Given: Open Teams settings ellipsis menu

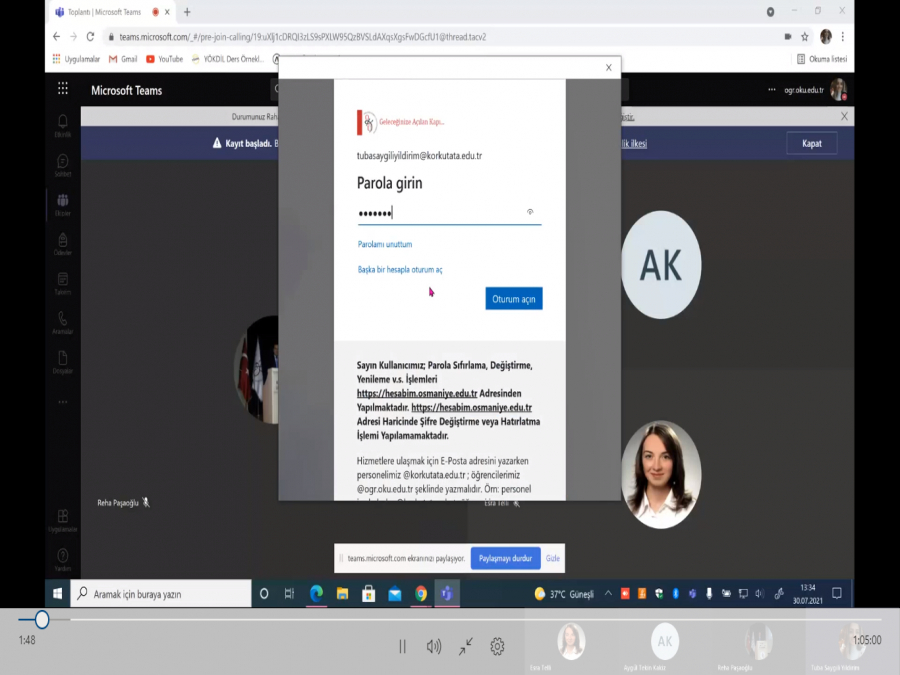Looking at the screenshot, I should [771, 90].
